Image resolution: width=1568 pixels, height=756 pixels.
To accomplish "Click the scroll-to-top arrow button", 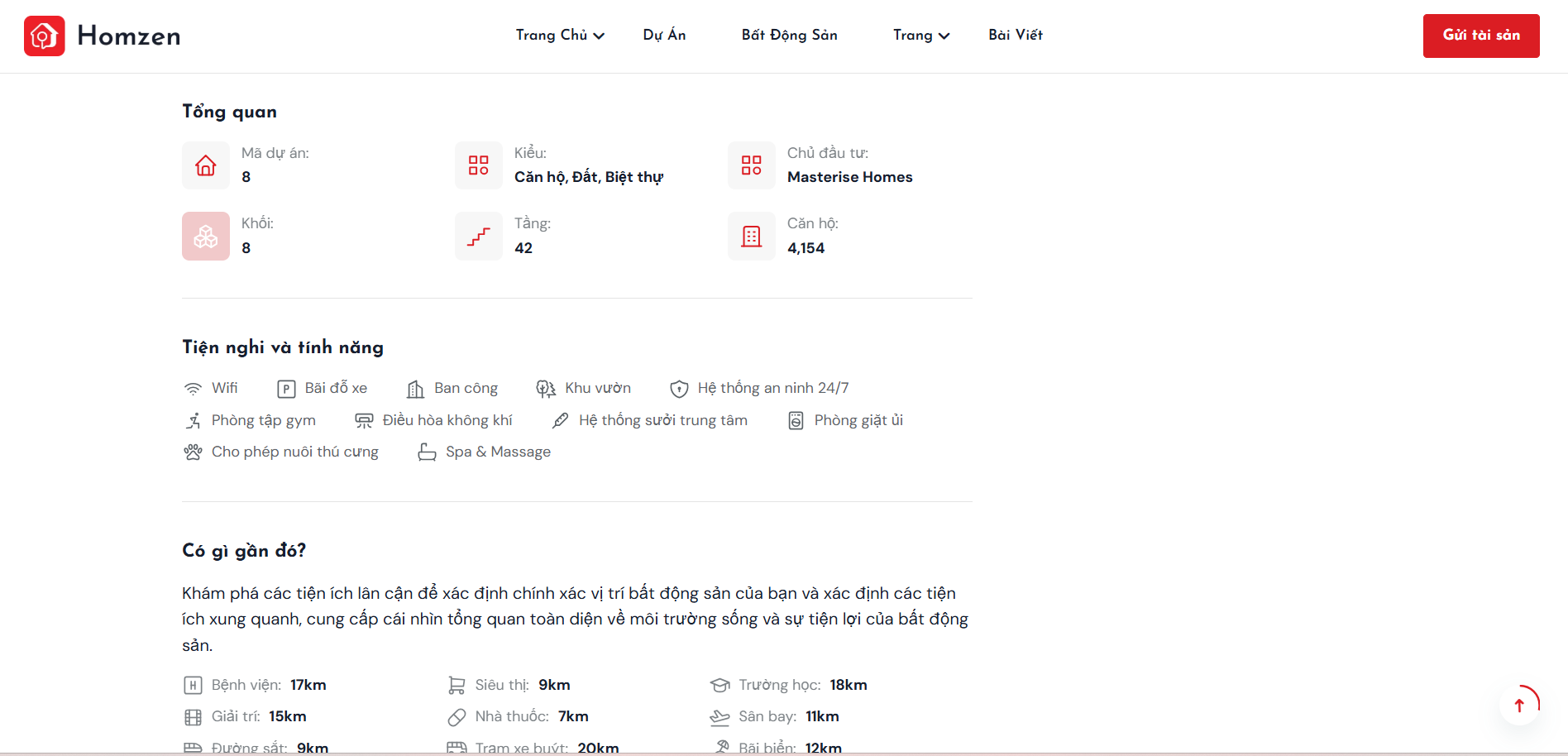I will tap(1519, 706).
